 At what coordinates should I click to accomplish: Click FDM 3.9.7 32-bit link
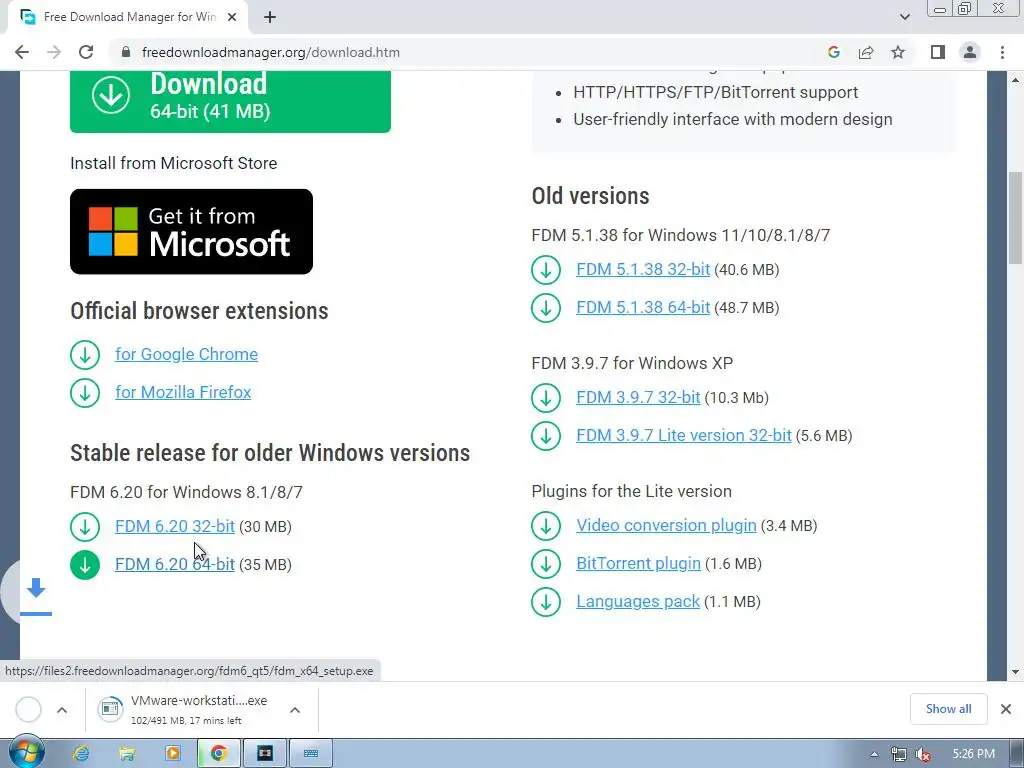click(x=638, y=397)
